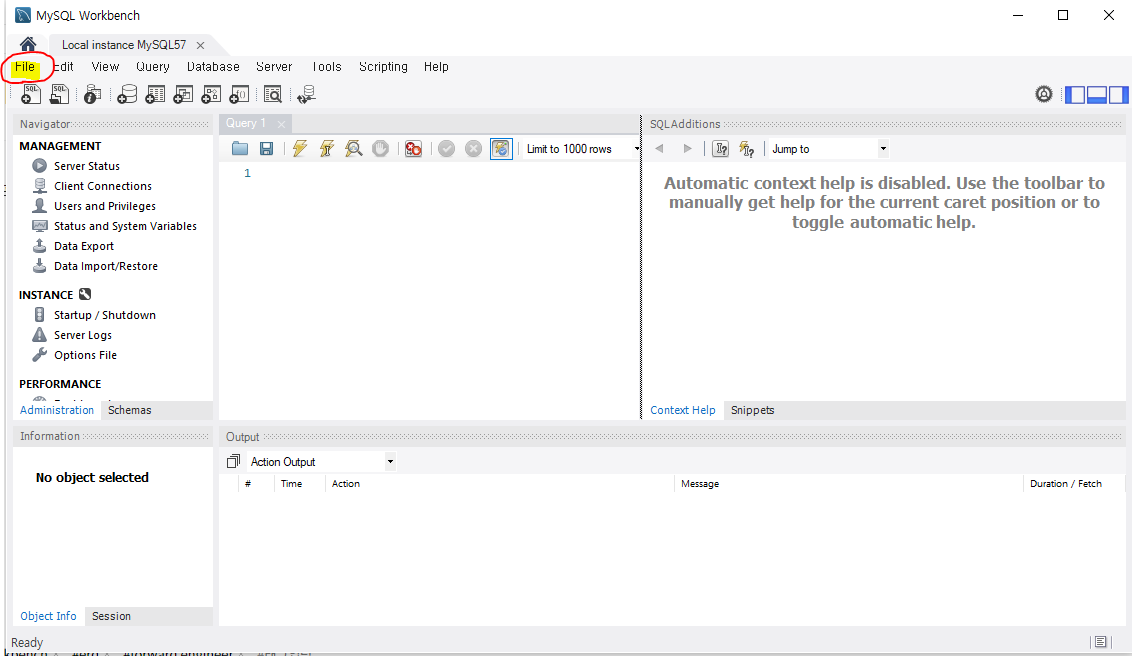
Task: Open Data Import/Restore
Action: click(105, 266)
